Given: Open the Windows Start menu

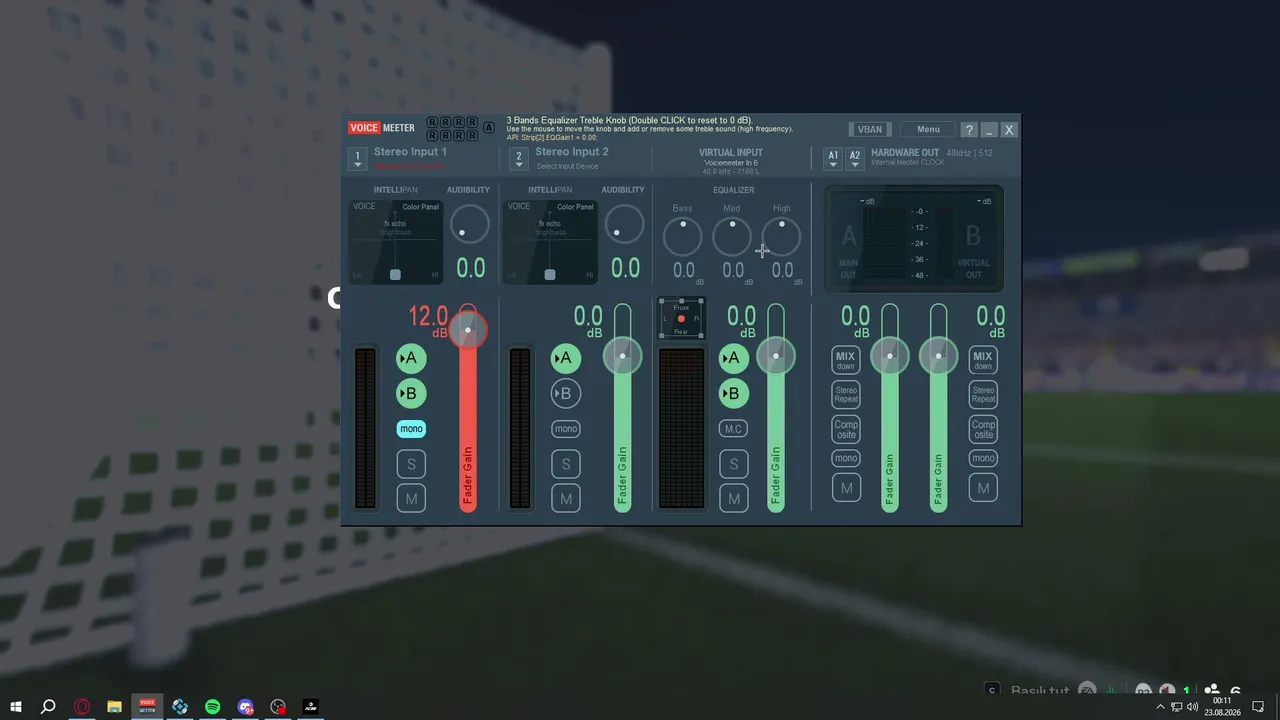Looking at the screenshot, I should (16, 707).
